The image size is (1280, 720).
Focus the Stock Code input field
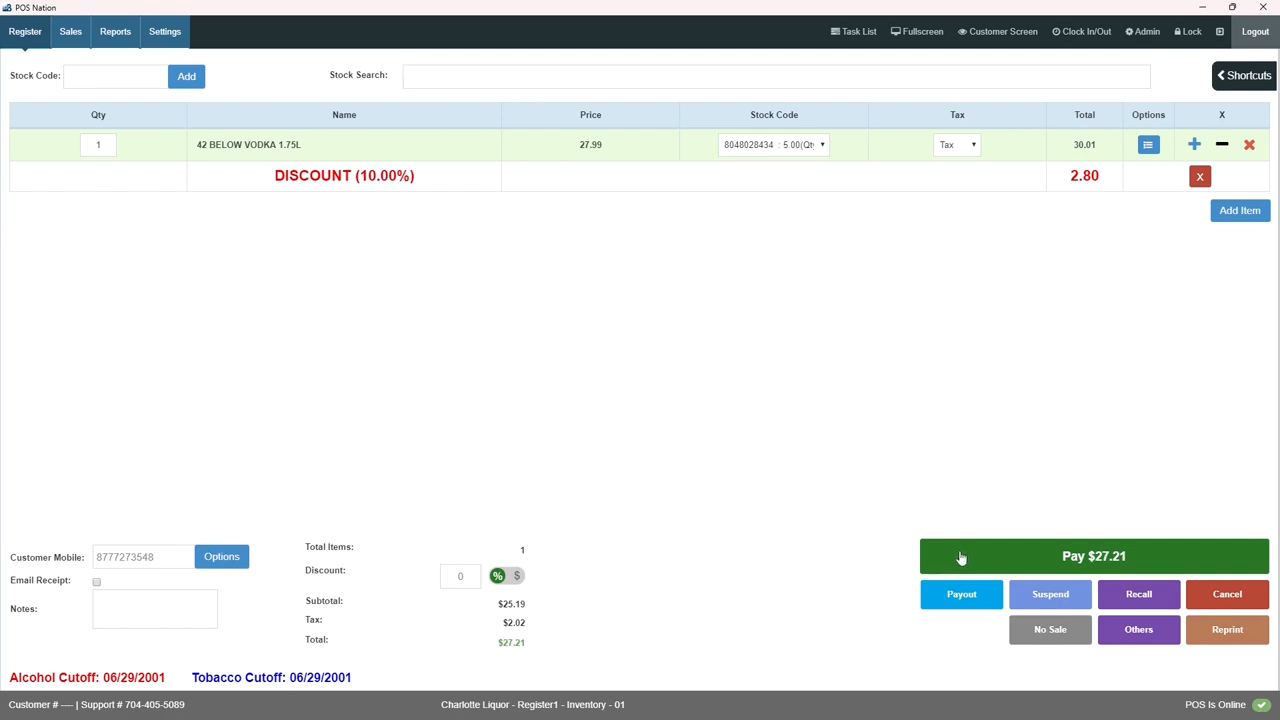115,76
